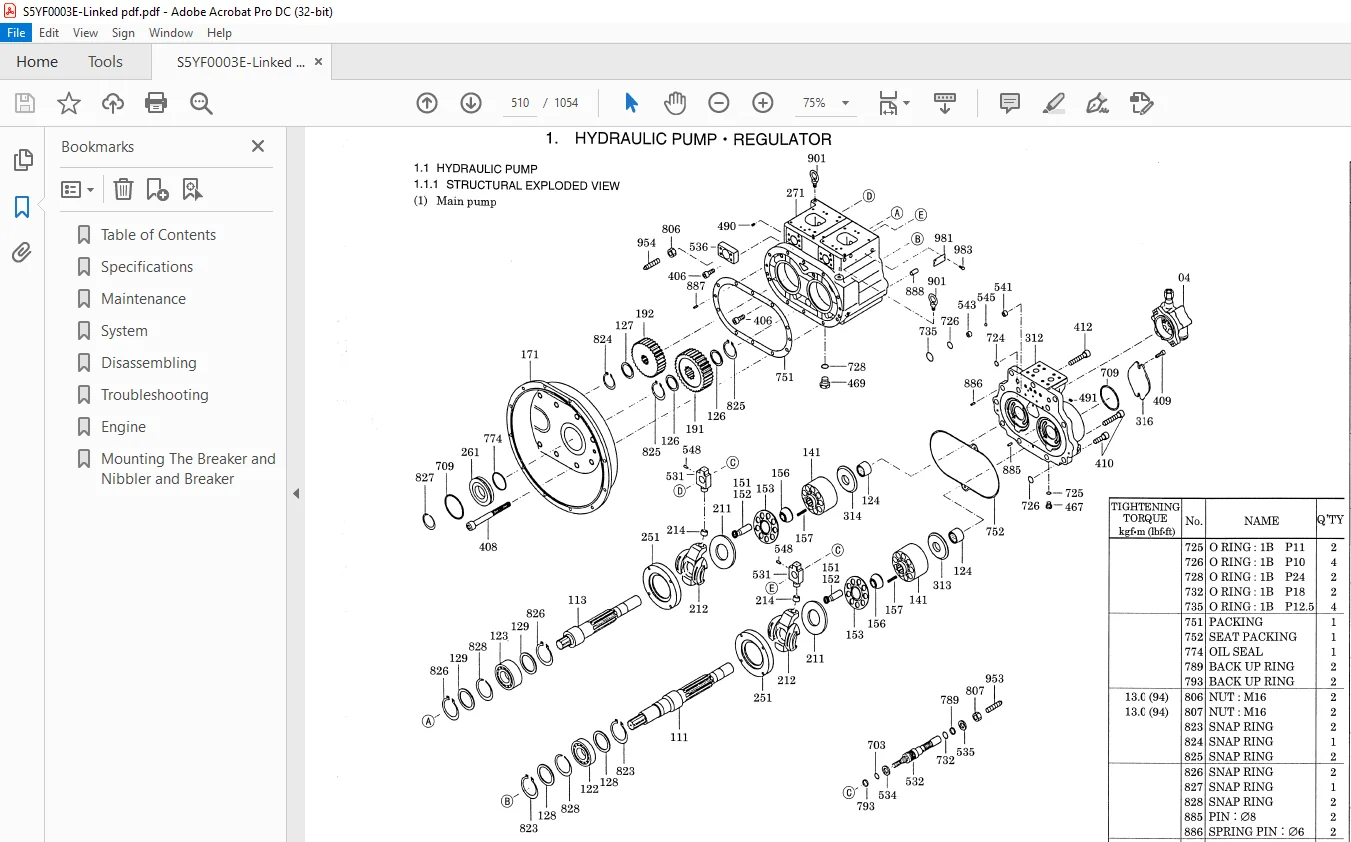This screenshot has width=1351, height=842.
Task: Choose the Selection arrow tool
Action: tap(631, 103)
